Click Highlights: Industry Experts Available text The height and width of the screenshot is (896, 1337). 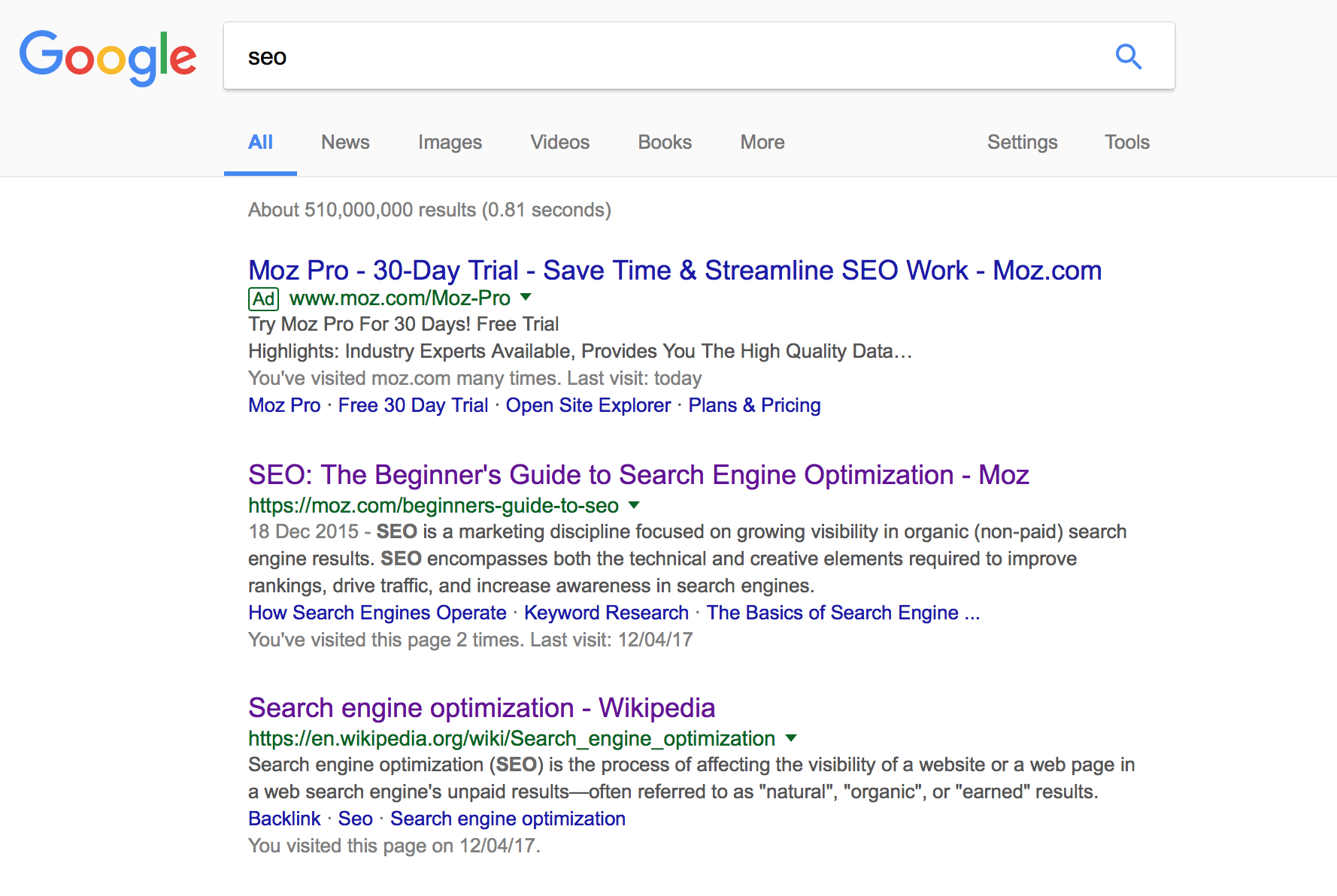click(x=580, y=351)
